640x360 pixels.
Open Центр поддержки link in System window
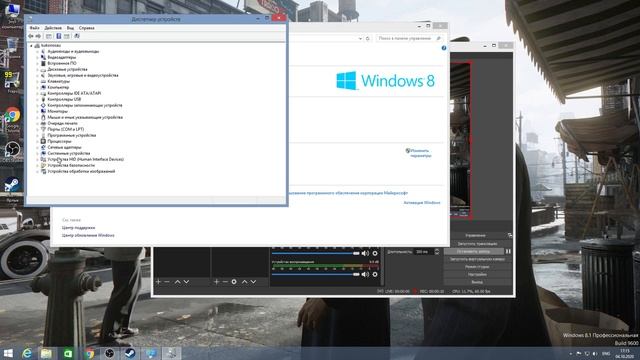tap(78, 228)
